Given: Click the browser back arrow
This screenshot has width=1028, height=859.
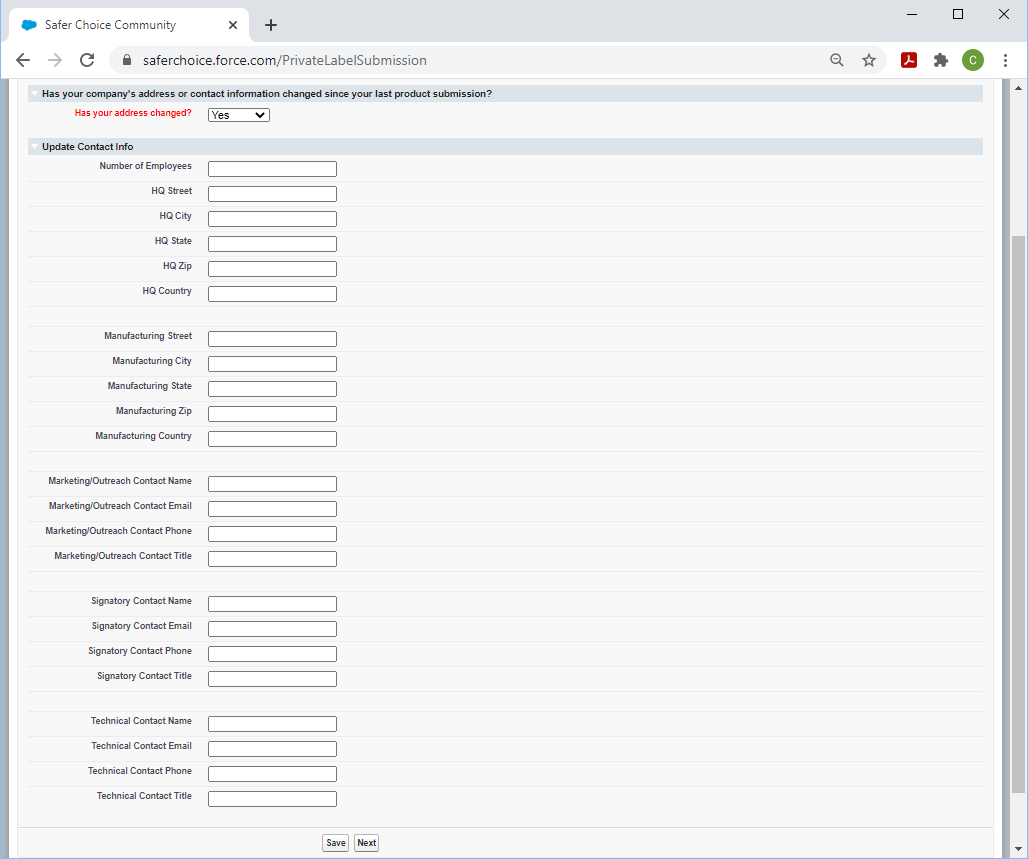Looking at the screenshot, I should tap(23, 60).
